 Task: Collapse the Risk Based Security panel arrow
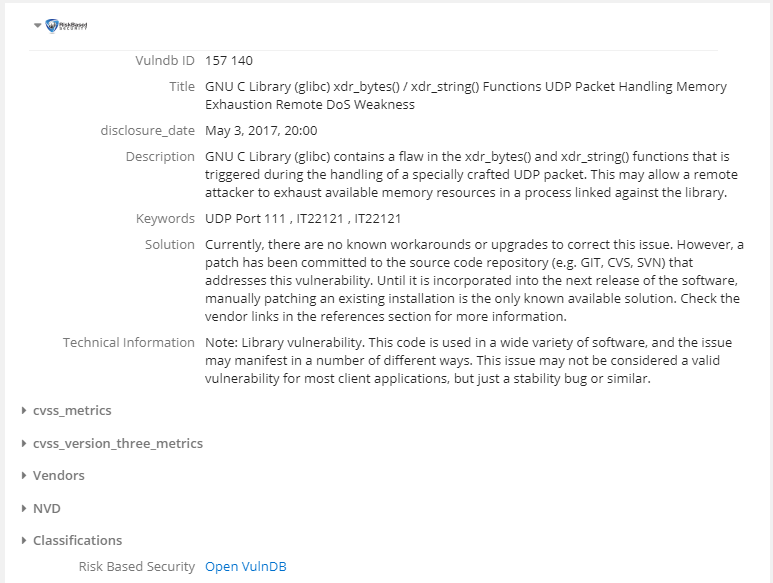click(x=37, y=25)
